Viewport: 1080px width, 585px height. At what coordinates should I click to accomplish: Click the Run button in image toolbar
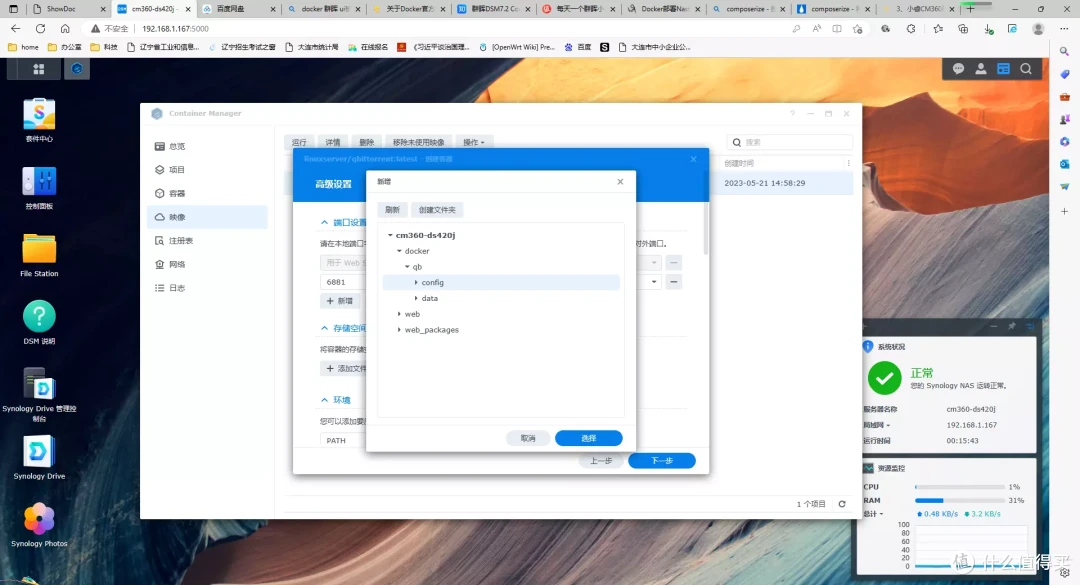[x=299, y=142]
